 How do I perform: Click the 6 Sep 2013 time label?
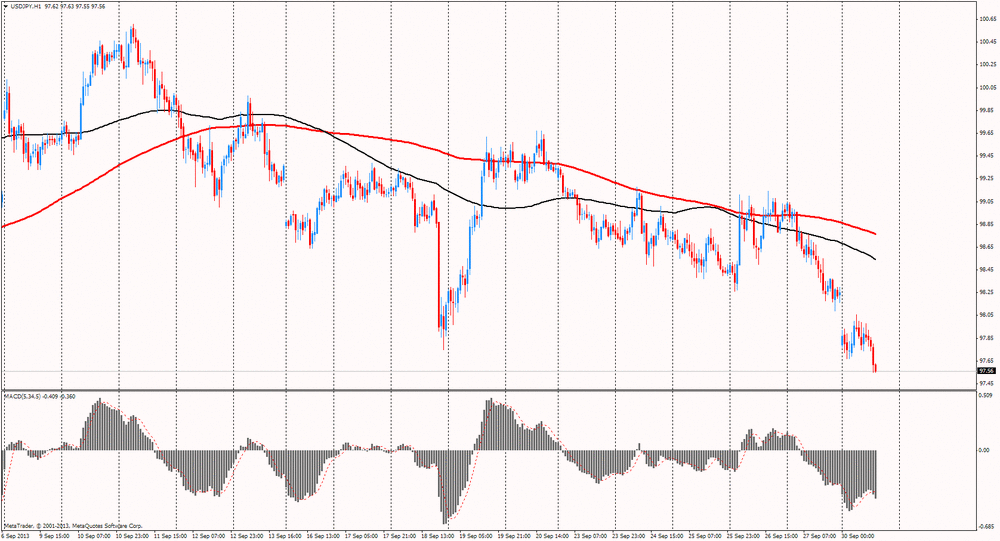pyautogui.click(x=16, y=537)
